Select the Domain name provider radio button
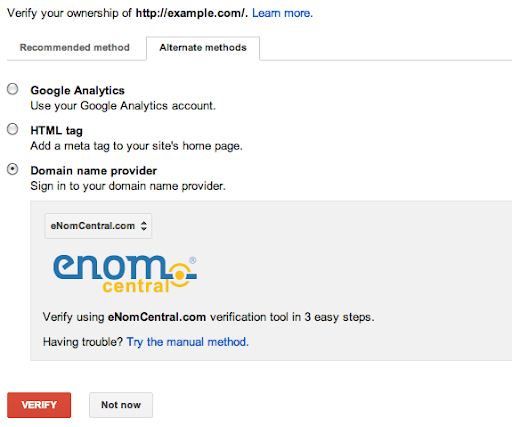The height and width of the screenshot is (427, 512). pos(13,169)
